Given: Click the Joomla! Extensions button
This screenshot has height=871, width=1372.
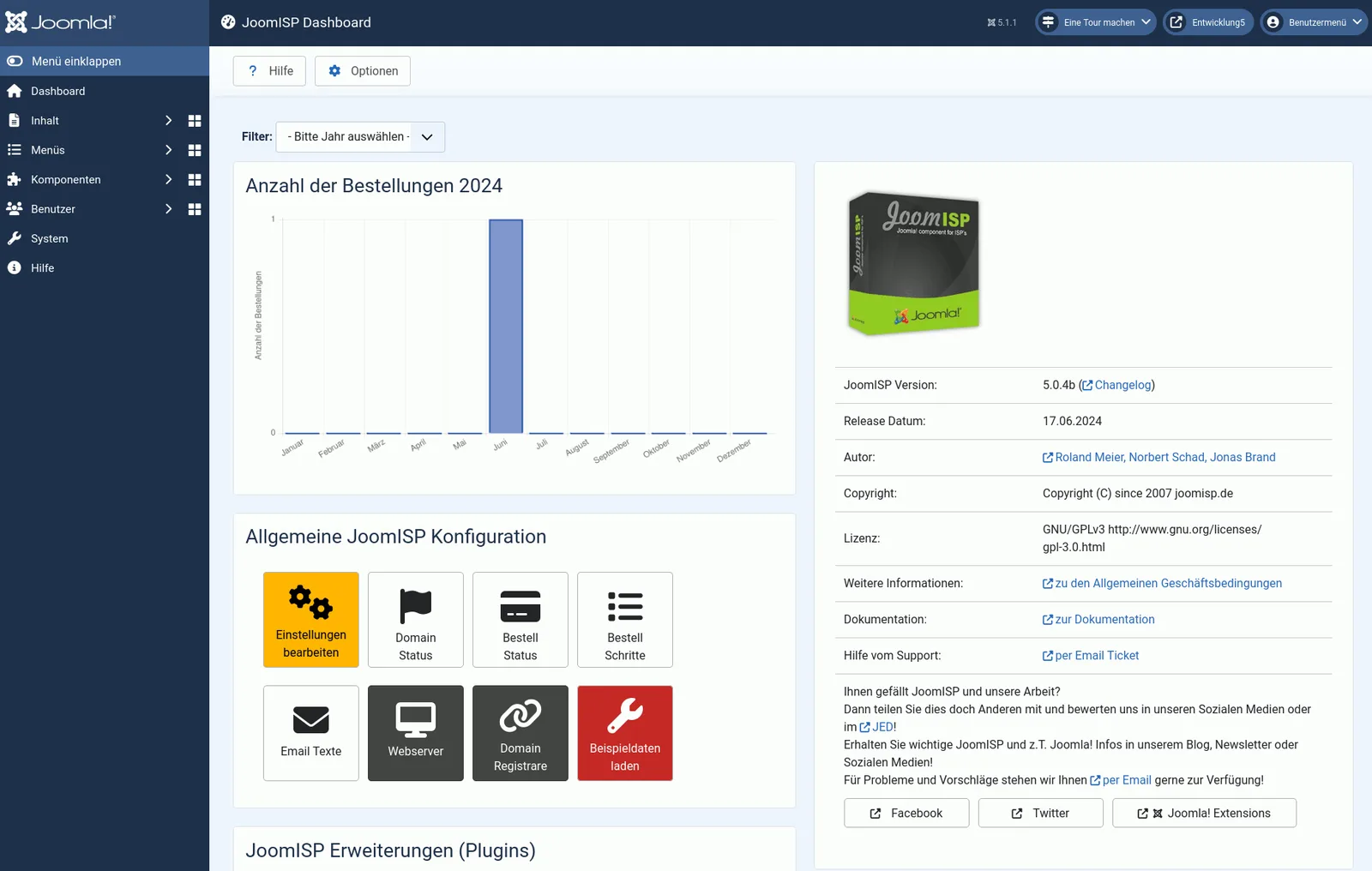Looking at the screenshot, I should tap(1204, 814).
